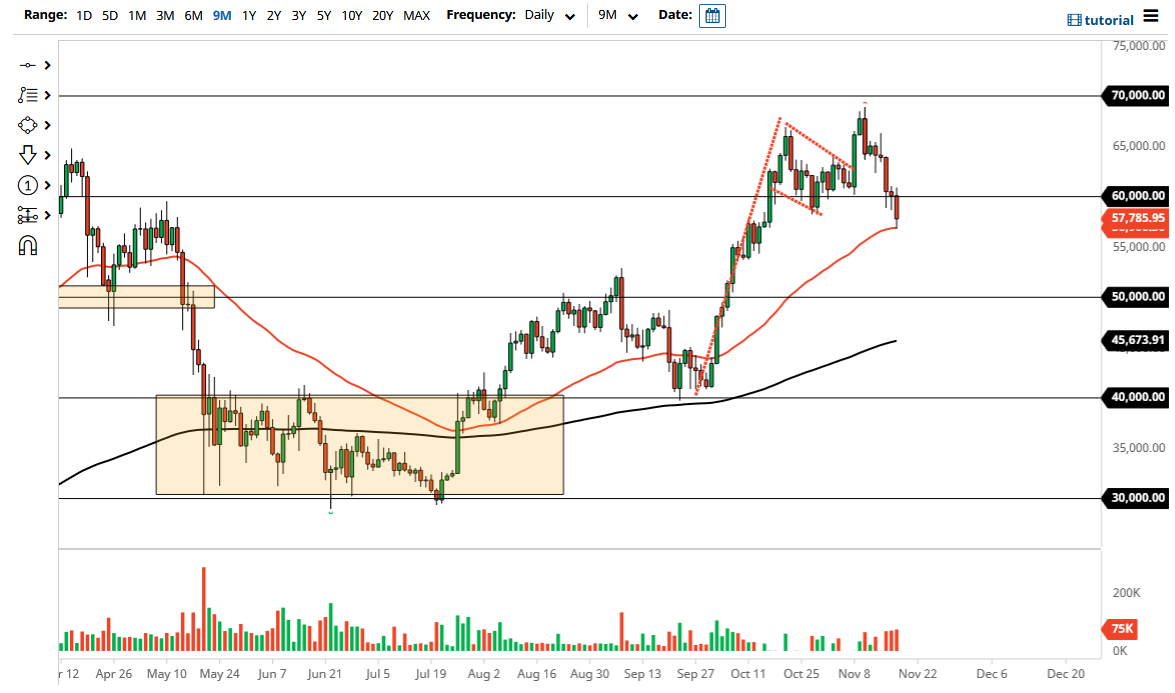Select the diamond shape drawing tool
1175x693 pixels.
(x=28, y=125)
